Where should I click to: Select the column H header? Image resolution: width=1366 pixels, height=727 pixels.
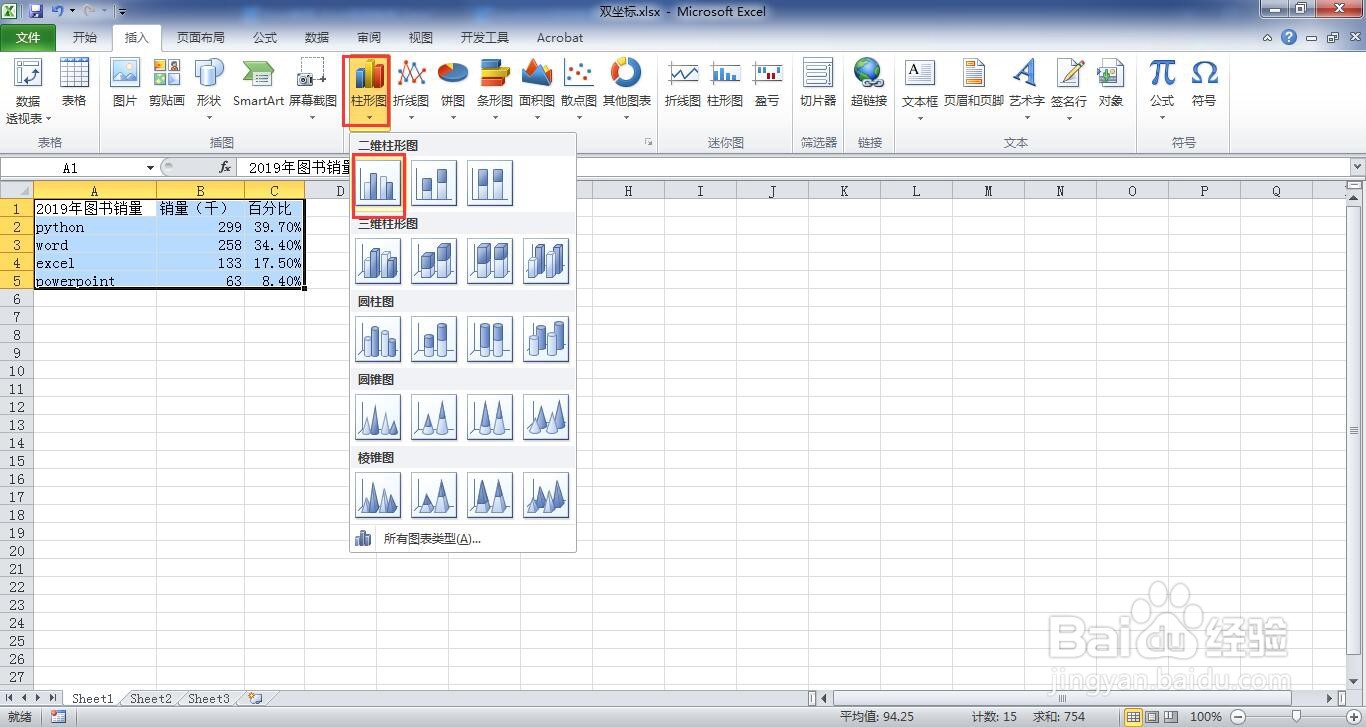click(x=628, y=190)
